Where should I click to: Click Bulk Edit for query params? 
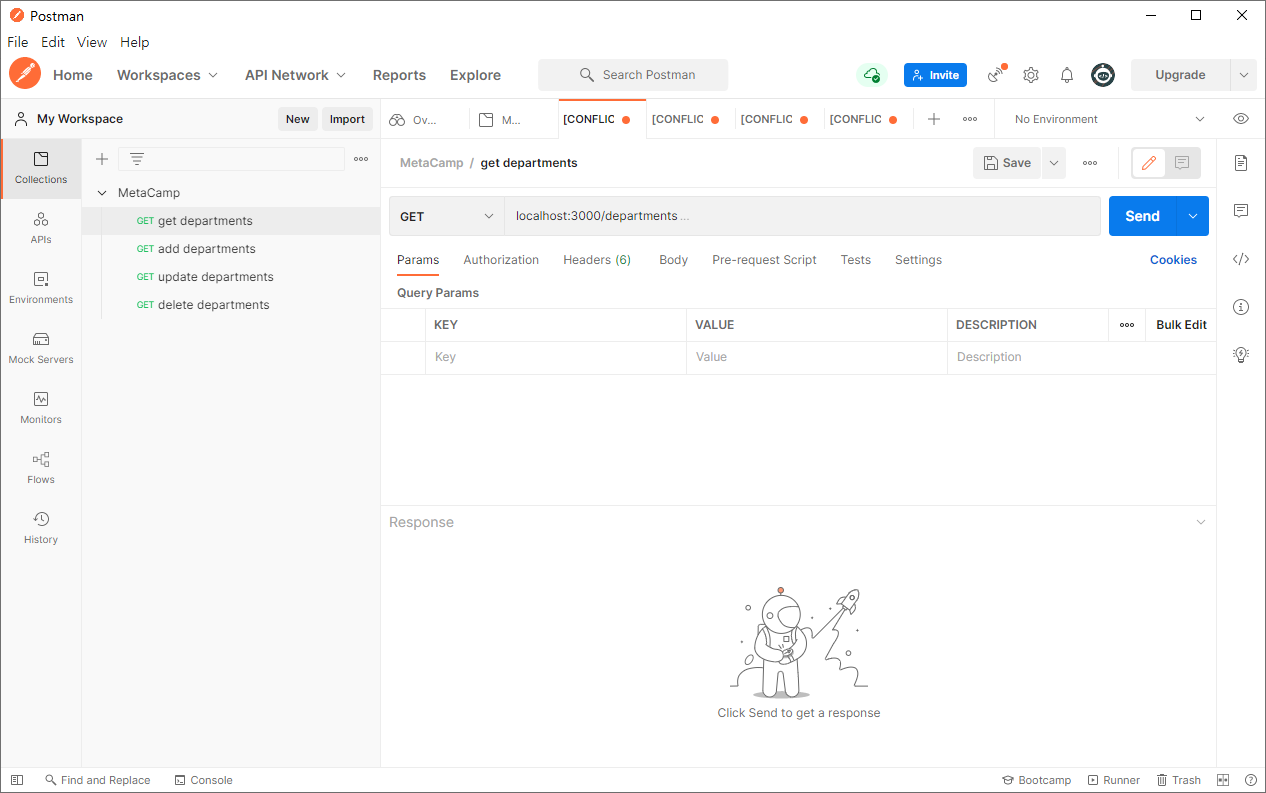pyautogui.click(x=1181, y=325)
